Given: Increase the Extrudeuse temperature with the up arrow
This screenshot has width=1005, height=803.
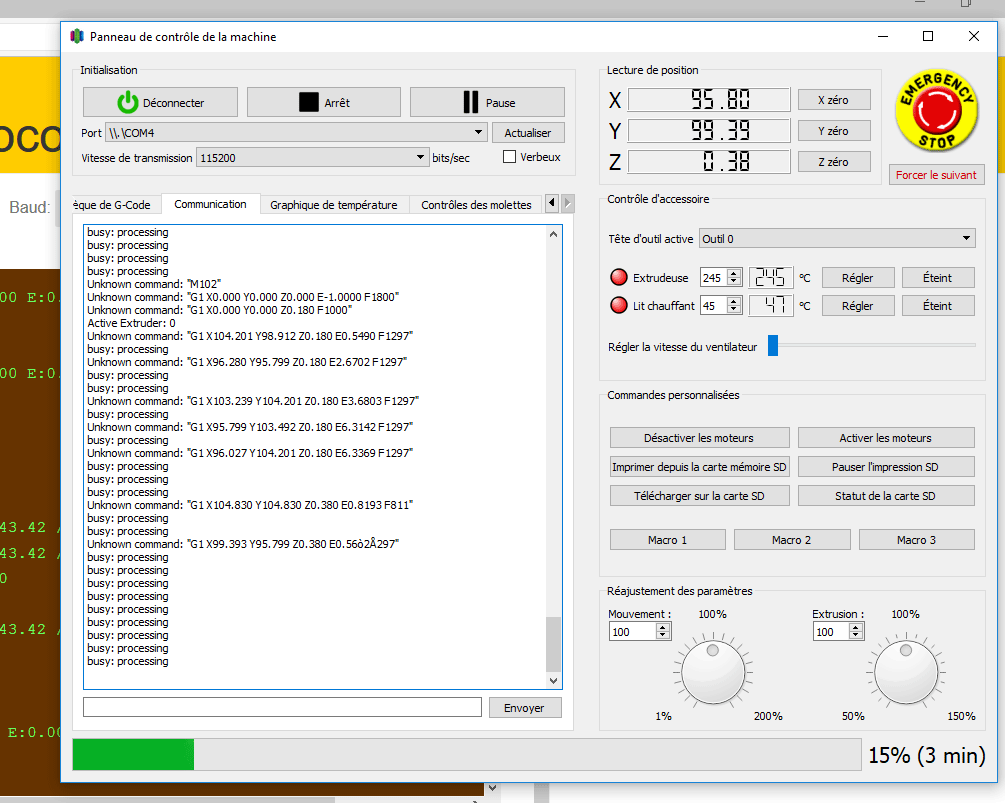Looking at the screenshot, I should tap(735, 273).
